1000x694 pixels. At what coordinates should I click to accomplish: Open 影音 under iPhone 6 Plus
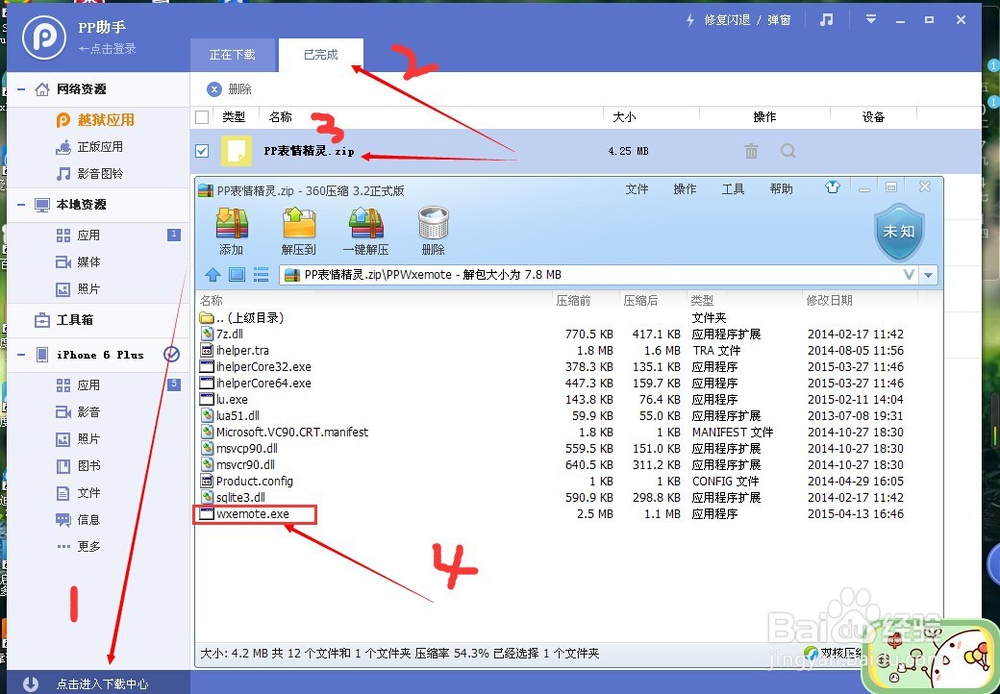(78, 412)
